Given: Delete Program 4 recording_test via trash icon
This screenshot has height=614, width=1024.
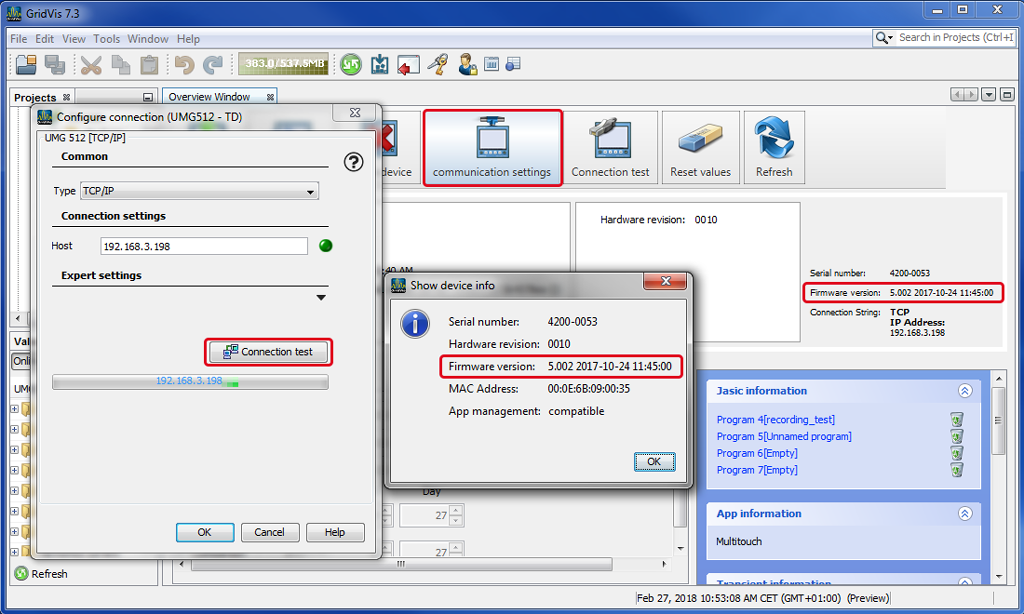Looking at the screenshot, I should [956, 420].
